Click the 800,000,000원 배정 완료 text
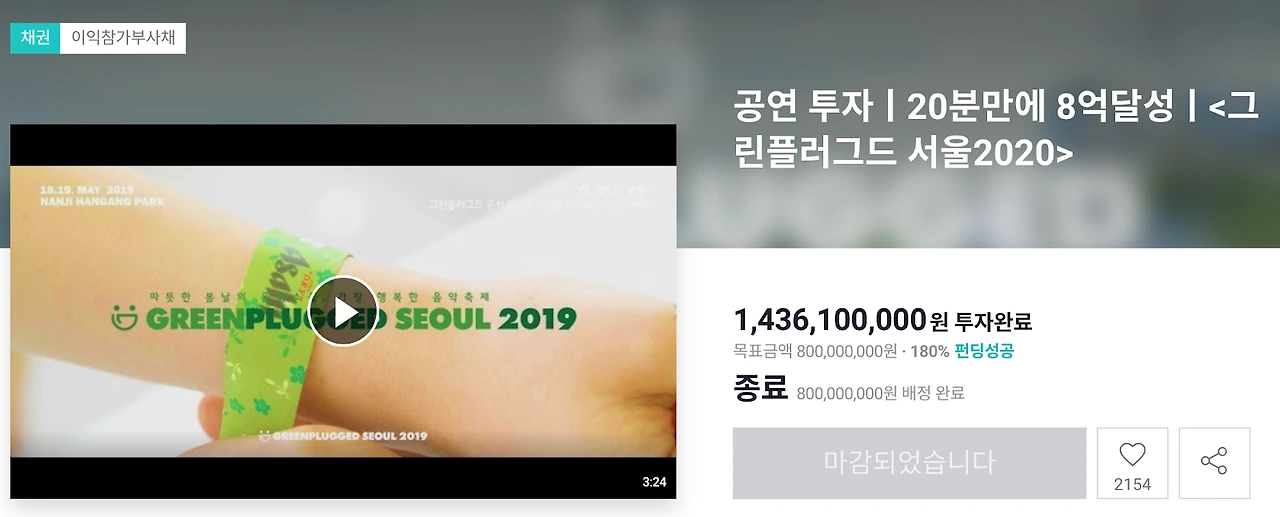 [x=881, y=393]
